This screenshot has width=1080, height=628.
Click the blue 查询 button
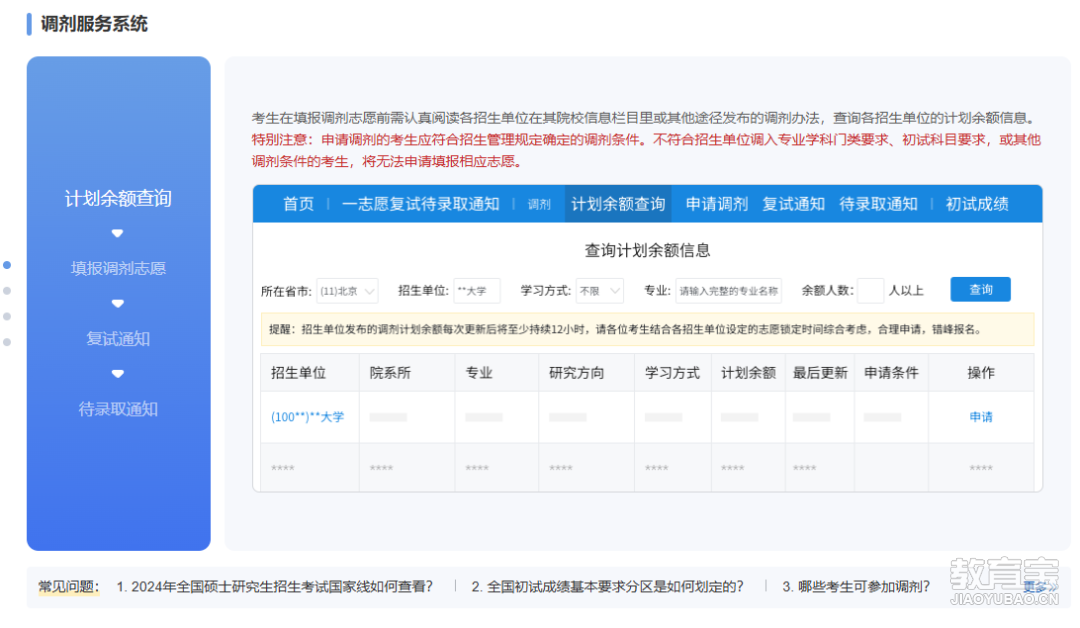pyautogui.click(x=980, y=289)
